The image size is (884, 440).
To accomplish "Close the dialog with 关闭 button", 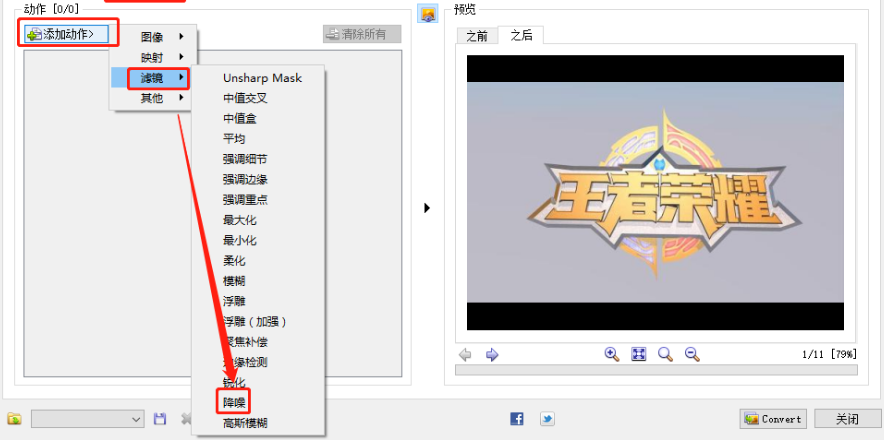I will (x=847, y=419).
